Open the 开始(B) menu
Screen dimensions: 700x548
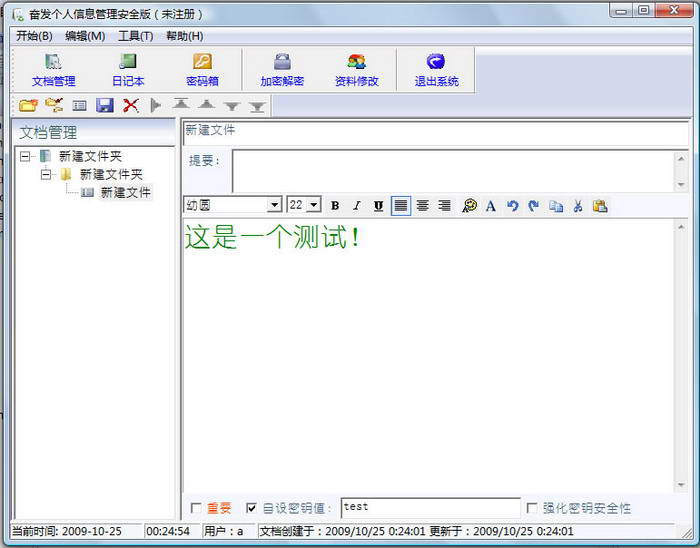tap(34, 36)
